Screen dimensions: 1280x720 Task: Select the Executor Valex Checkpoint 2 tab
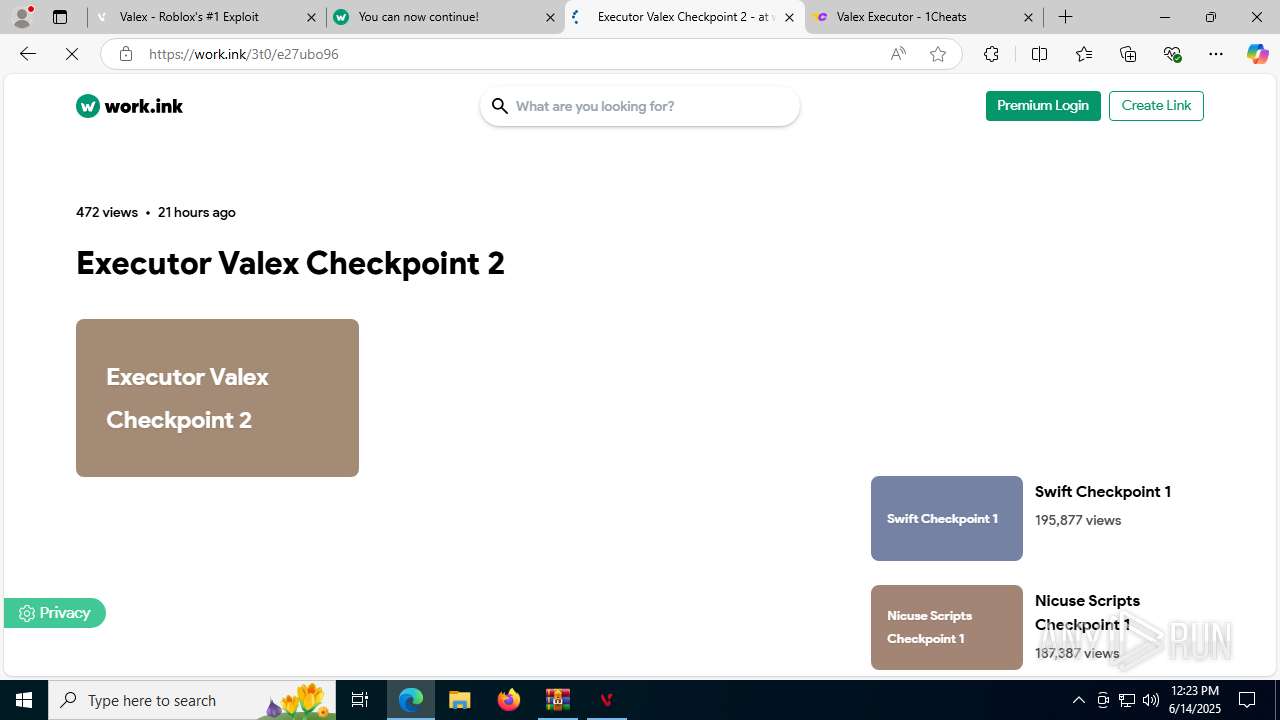[x=686, y=17]
